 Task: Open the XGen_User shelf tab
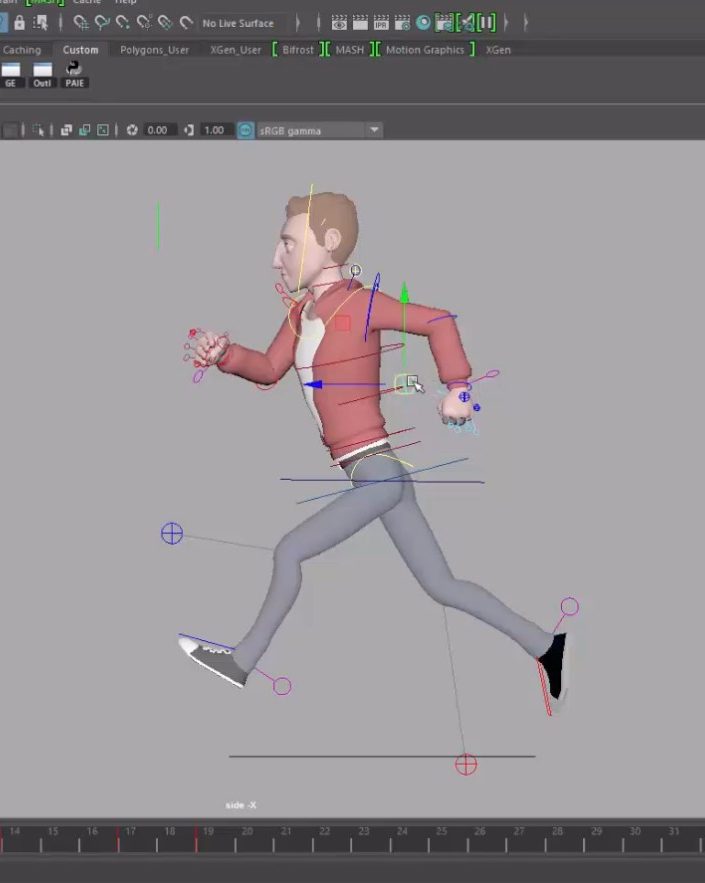[x=235, y=50]
